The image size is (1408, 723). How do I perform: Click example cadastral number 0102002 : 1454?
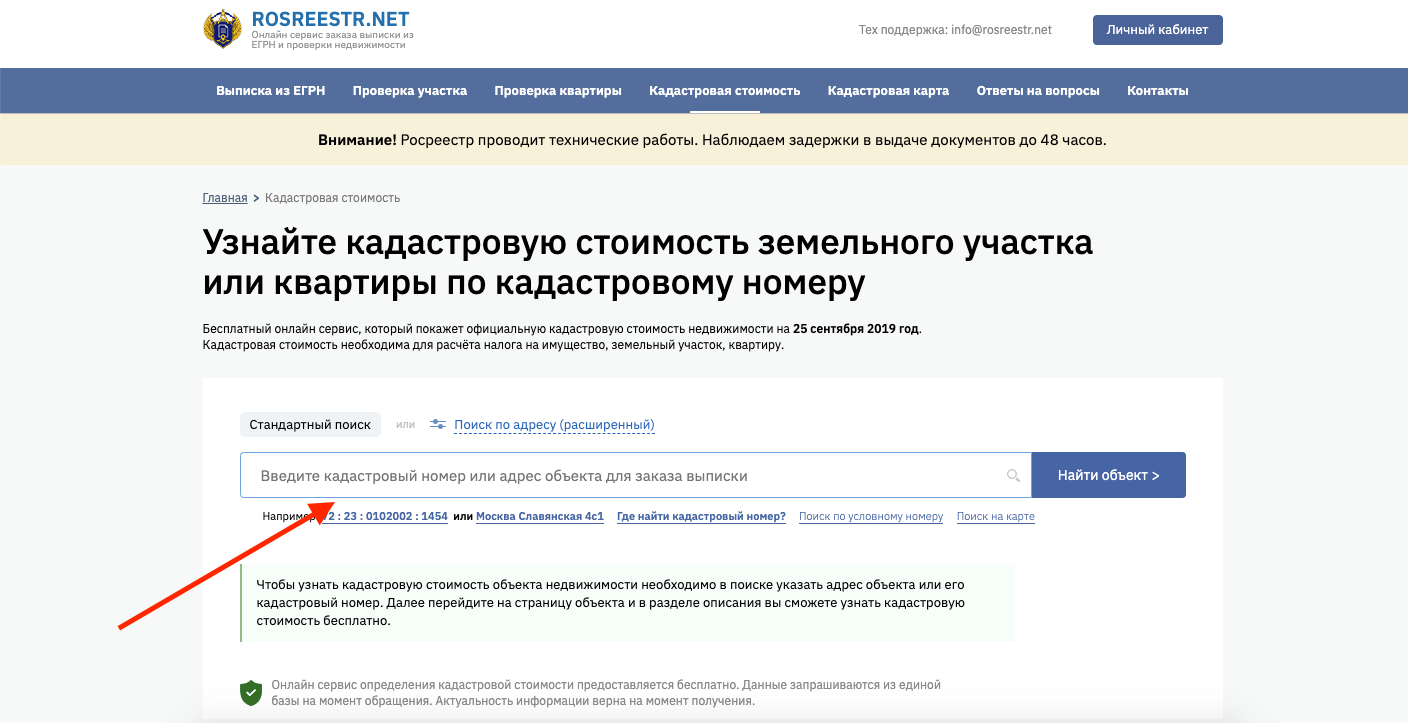(x=384, y=517)
